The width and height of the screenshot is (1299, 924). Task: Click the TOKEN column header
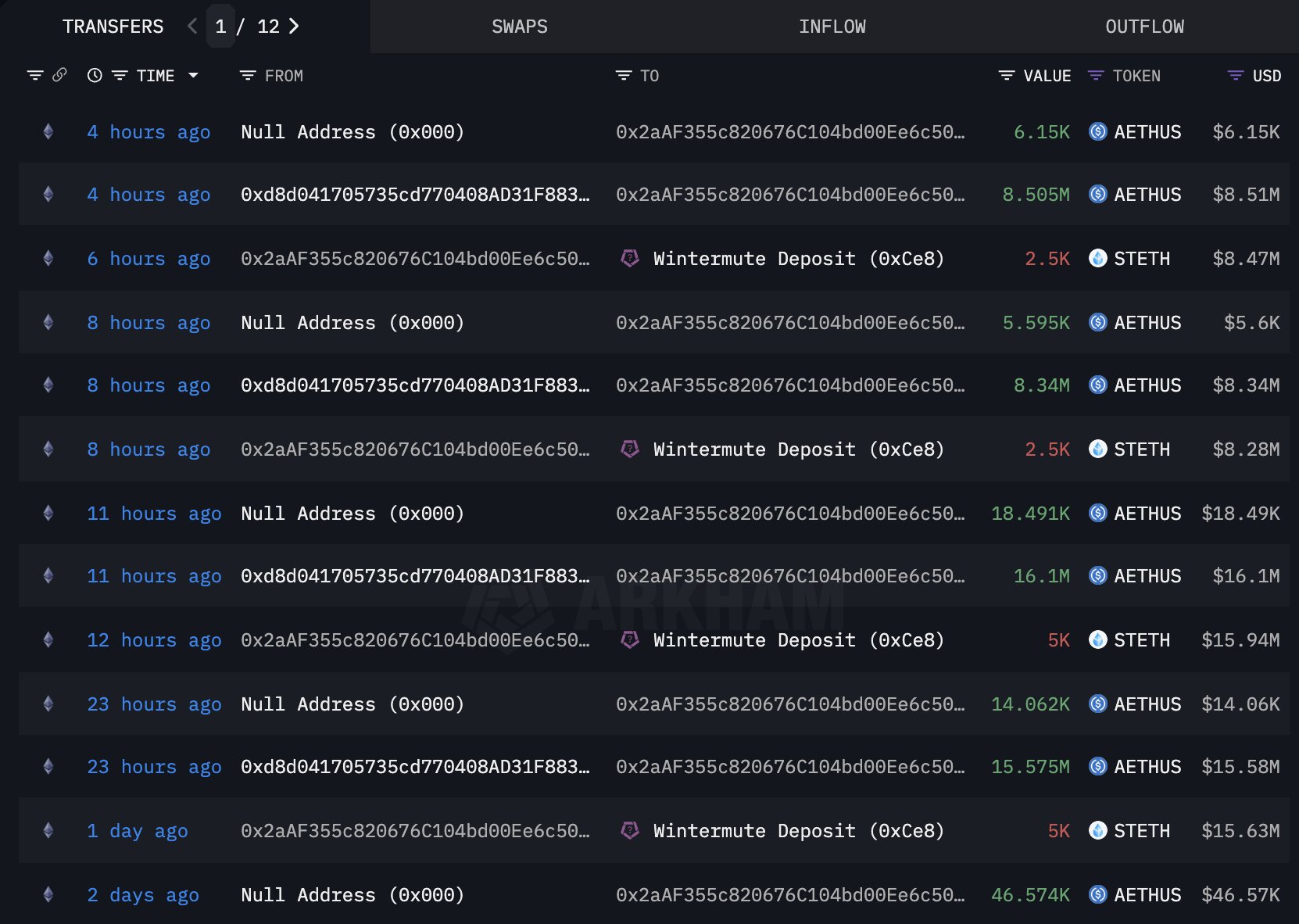[x=1136, y=76]
